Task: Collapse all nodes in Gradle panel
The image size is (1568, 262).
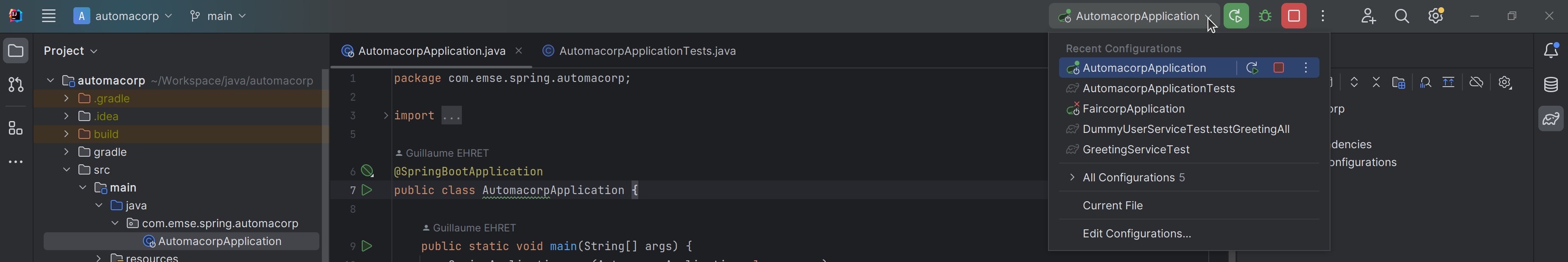Action: point(1376,82)
